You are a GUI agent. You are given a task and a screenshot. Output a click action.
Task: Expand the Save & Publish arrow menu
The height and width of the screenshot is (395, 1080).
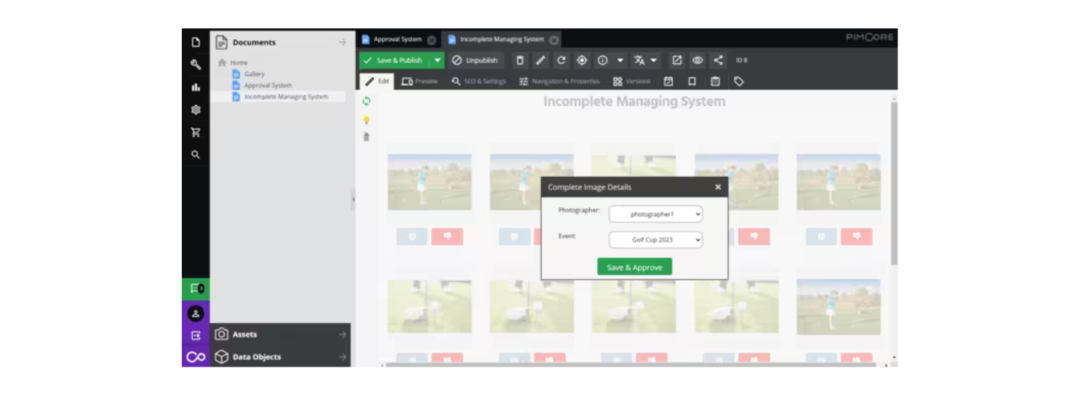[437, 61]
